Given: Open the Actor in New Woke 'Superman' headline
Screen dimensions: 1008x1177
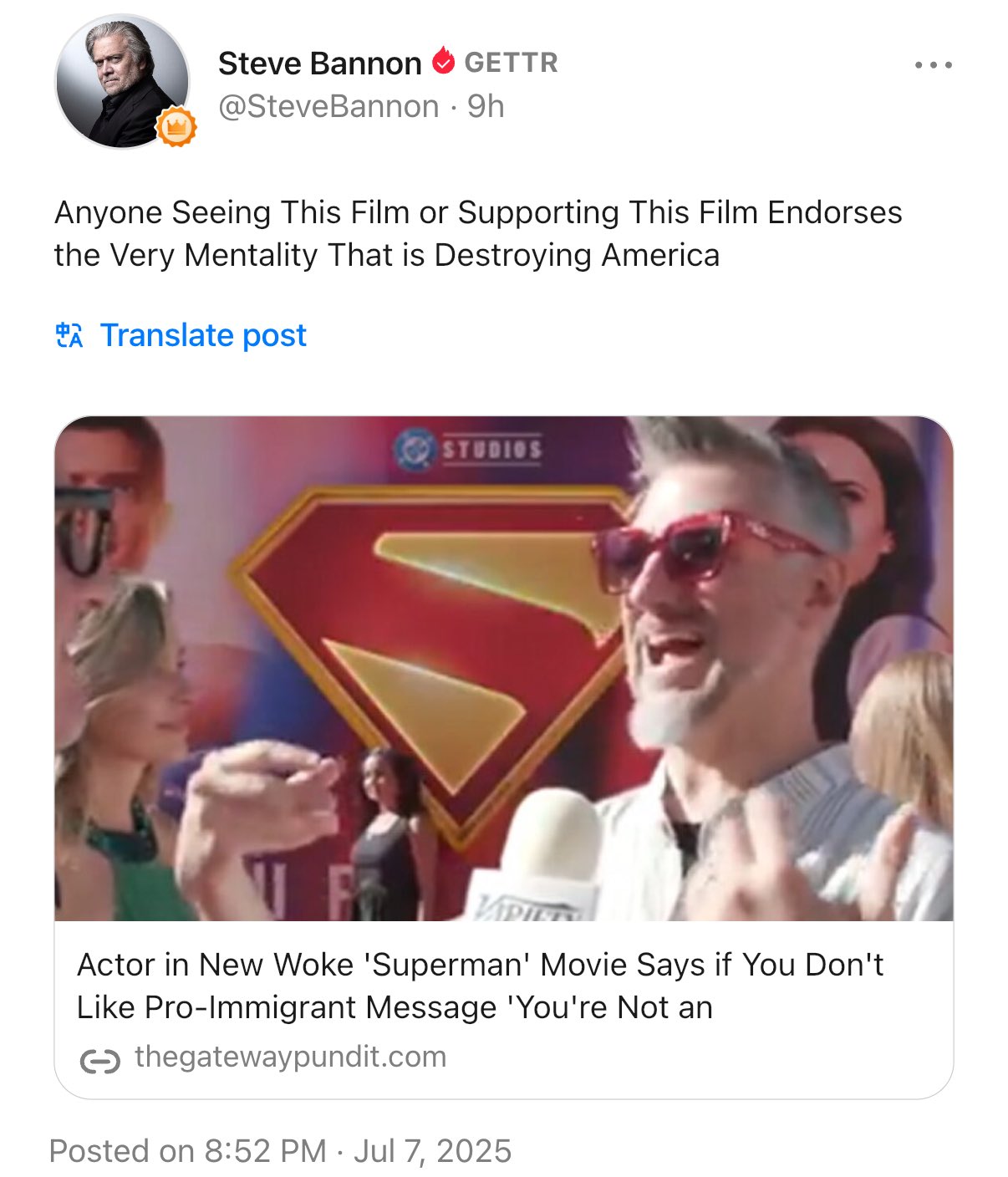Looking at the screenshot, I should point(481,986).
